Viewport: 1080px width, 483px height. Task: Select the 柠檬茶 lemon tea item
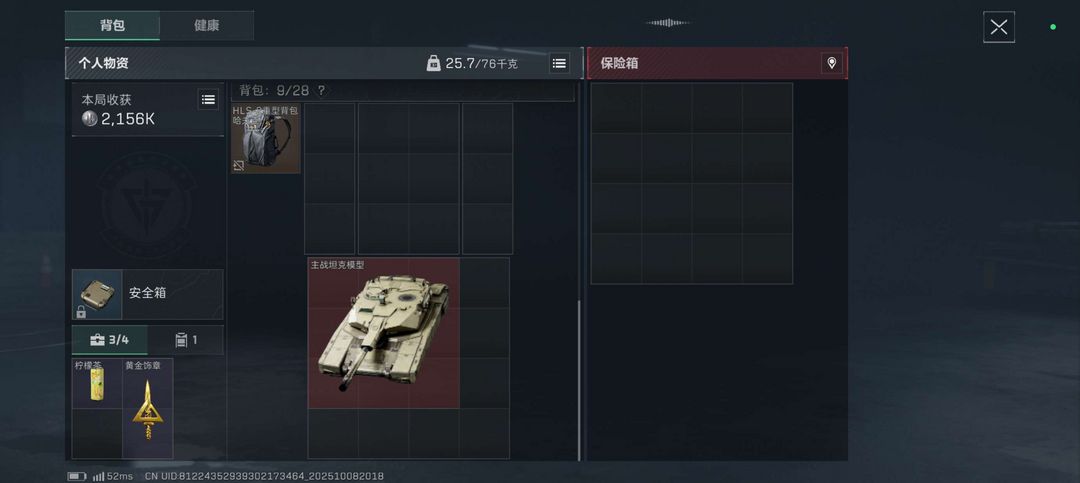pyautogui.click(x=97, y=383)
